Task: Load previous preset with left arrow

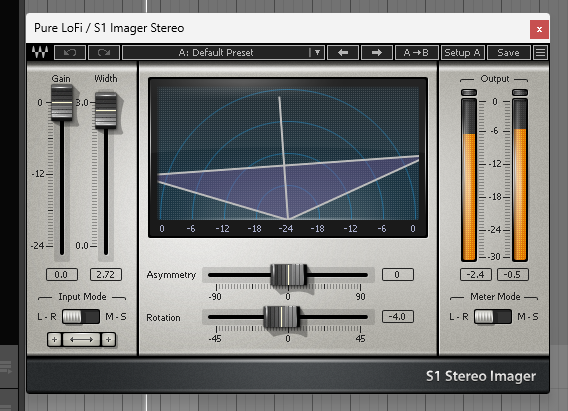Action: [343, 53]
